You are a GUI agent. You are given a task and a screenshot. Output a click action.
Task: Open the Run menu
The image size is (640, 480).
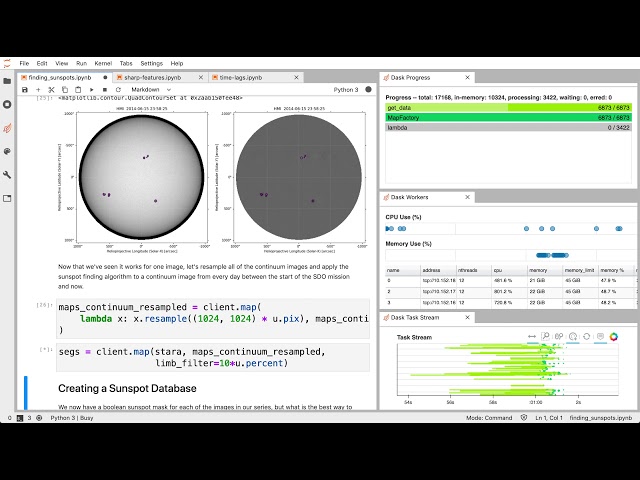(x=81, y=63)
